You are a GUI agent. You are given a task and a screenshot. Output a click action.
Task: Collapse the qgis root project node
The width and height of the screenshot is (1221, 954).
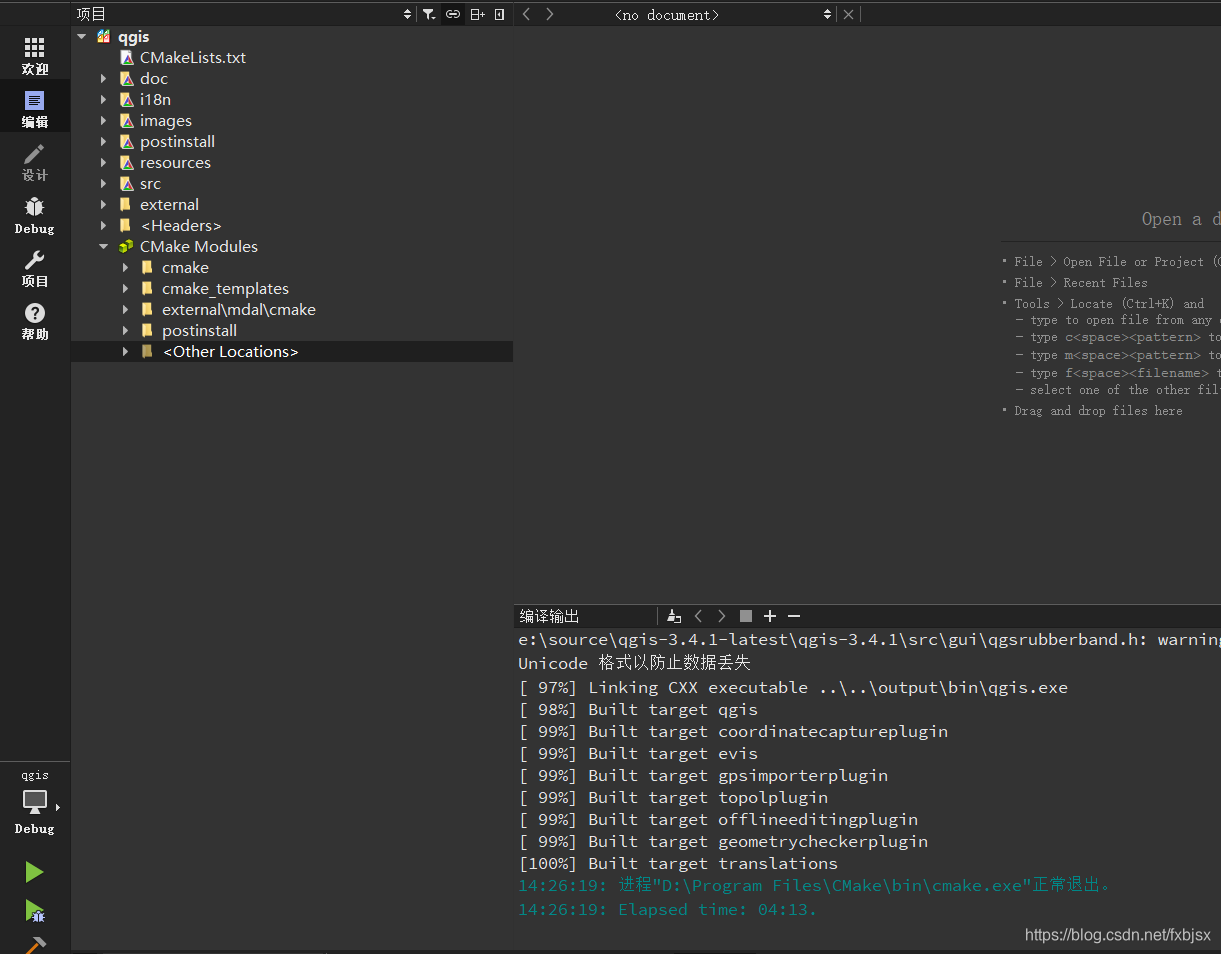tap(82, 36)
